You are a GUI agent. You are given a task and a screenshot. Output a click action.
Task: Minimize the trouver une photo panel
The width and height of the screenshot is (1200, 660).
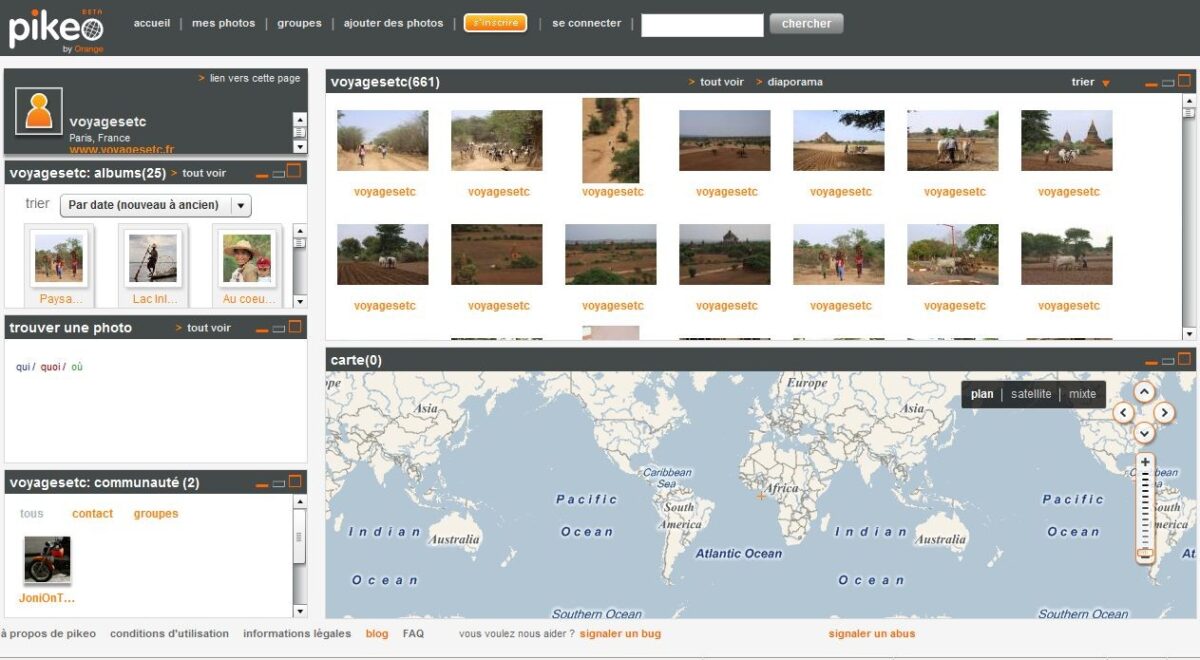click(x=262, y=329)
